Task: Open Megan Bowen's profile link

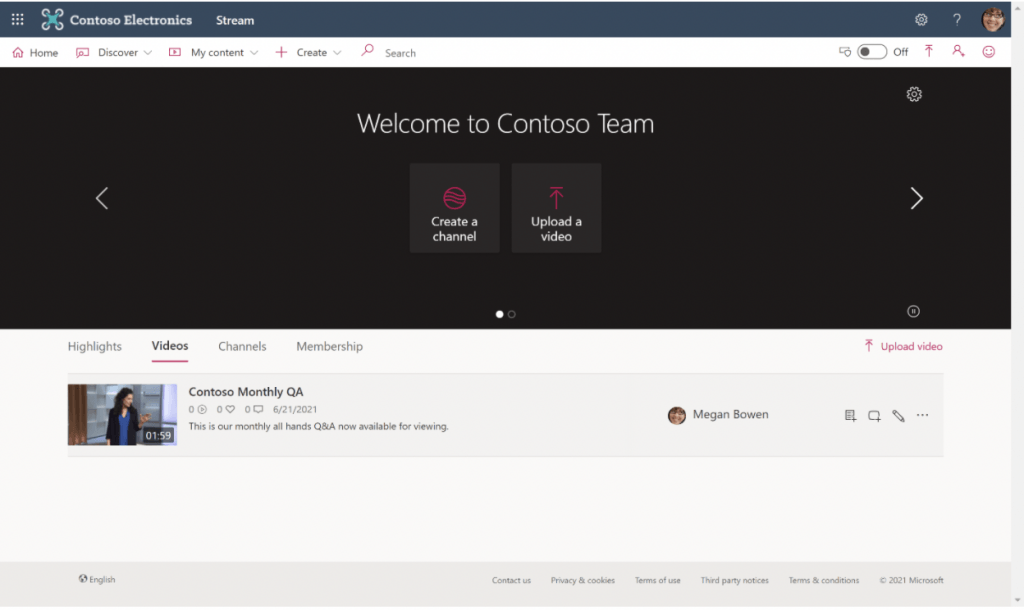Action: [x=731, y=414]
